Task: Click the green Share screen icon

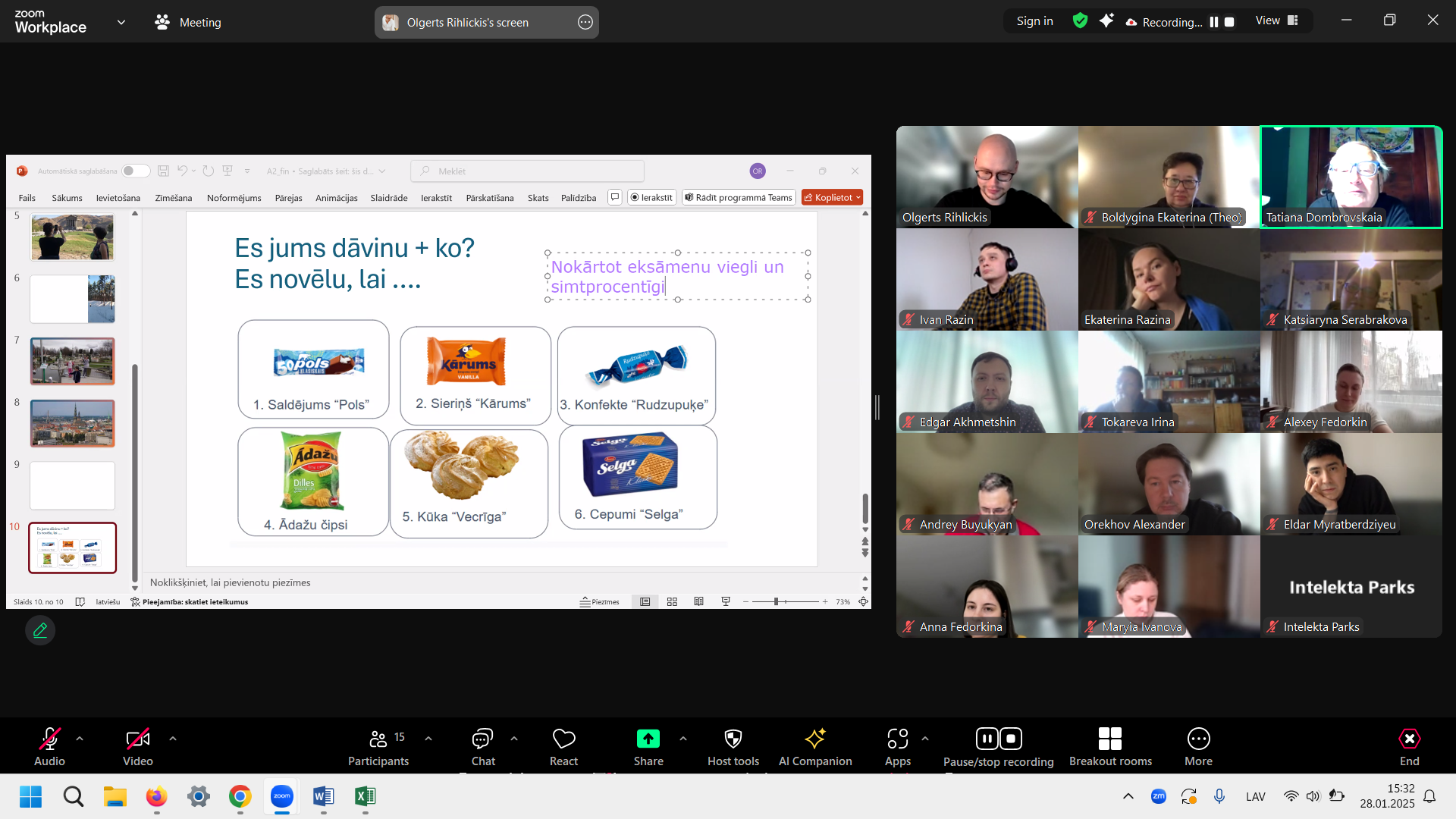Action: pos(648,739)
